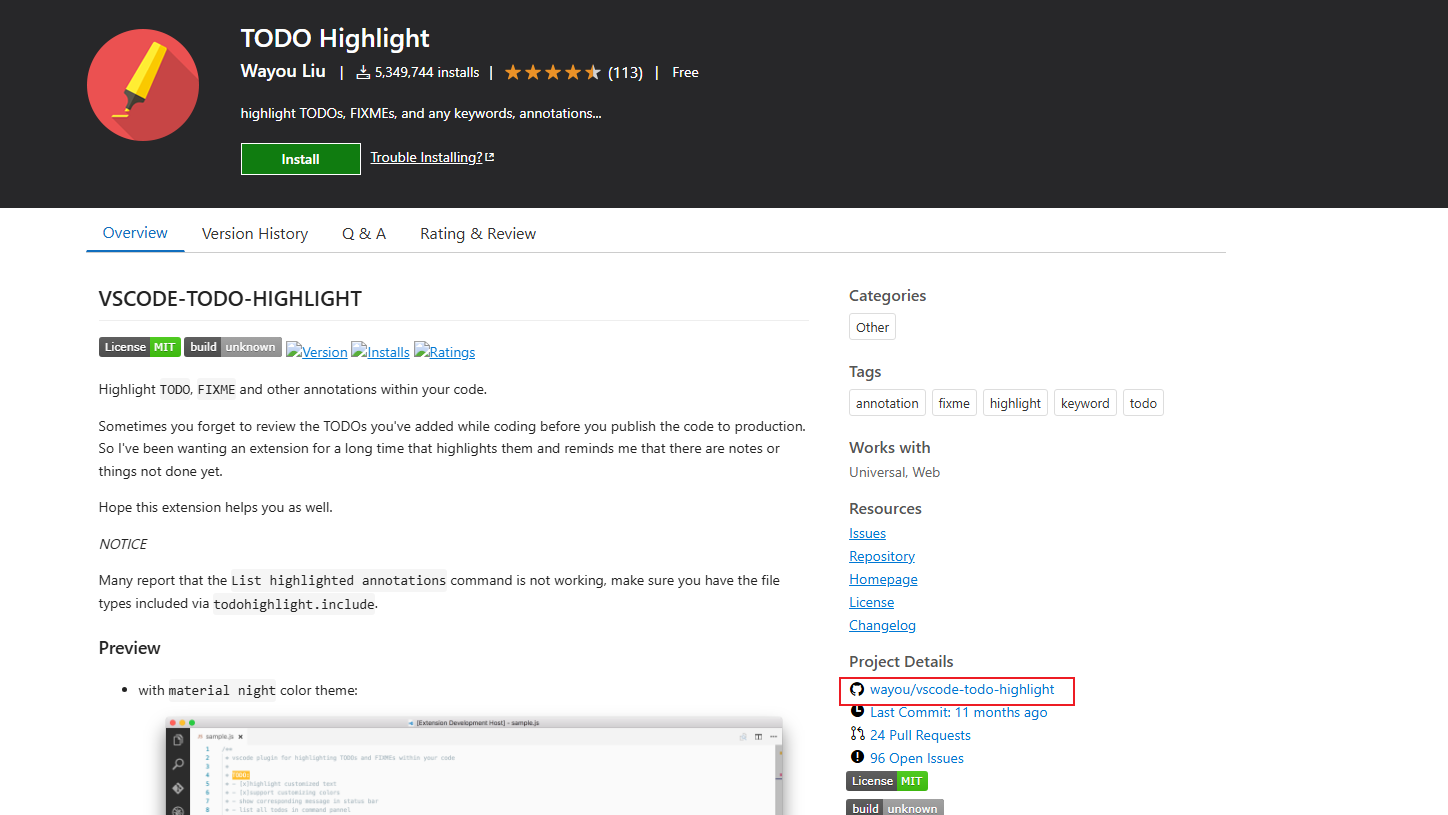Click the License MIT badge in README

point(140,347)
